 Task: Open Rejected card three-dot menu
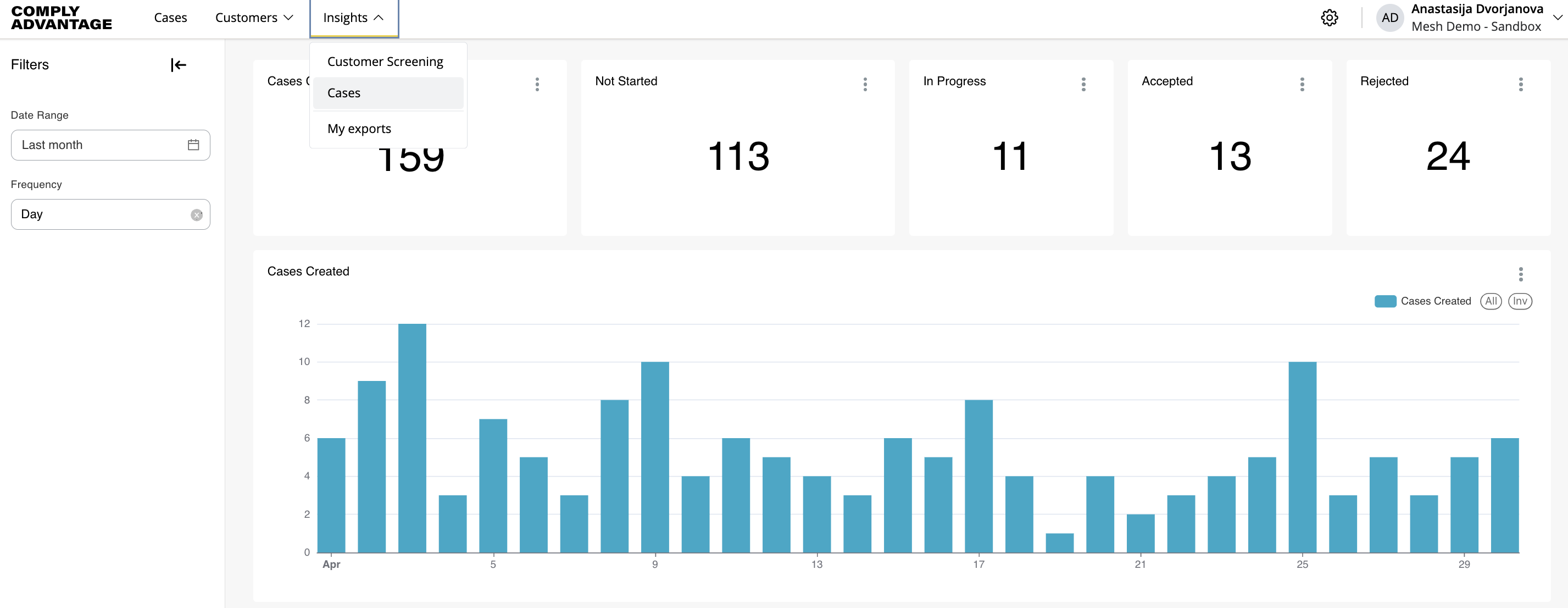1521,84
